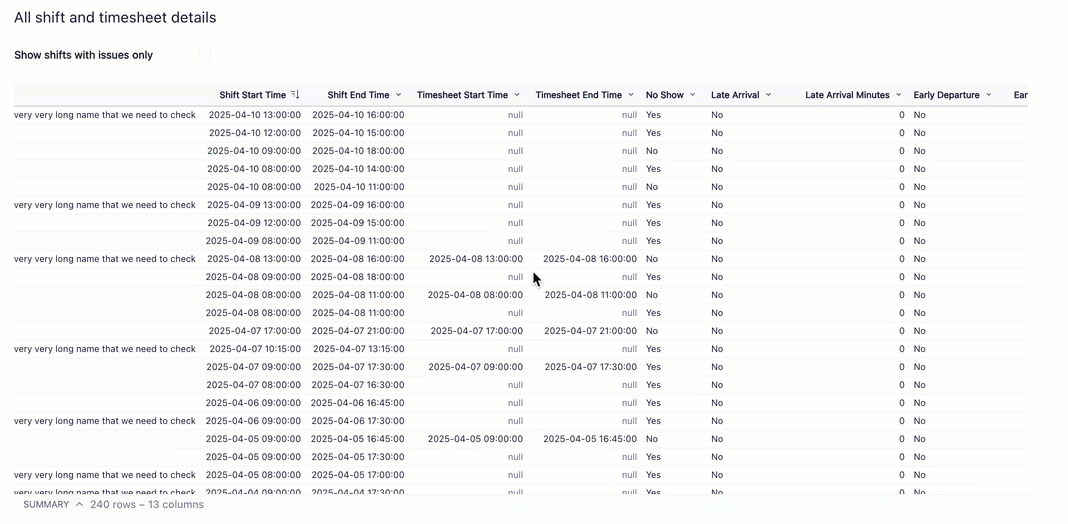The height and width of the screenshot is (524, 1068).
Task: Open Timesheet Start Time column menu arrow
Action: point(517,95)
